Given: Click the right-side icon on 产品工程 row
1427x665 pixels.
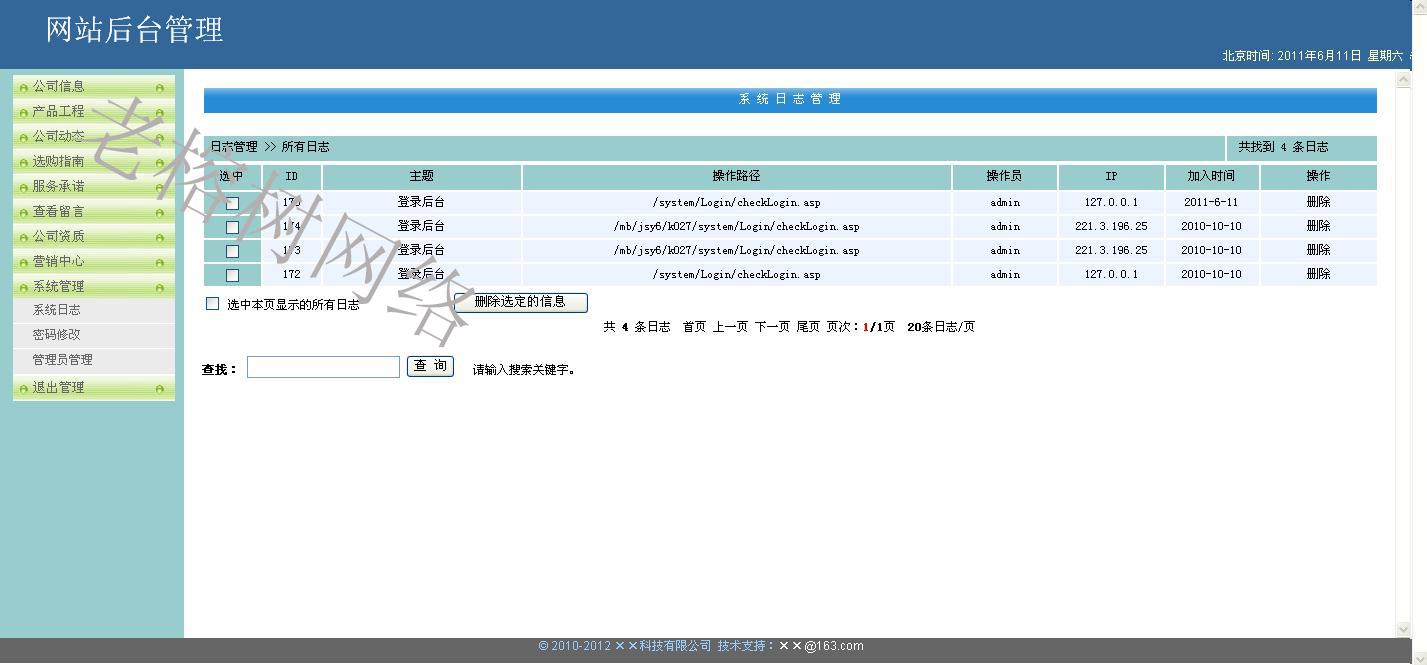Looking at the screenshot, I should (159, 113).
